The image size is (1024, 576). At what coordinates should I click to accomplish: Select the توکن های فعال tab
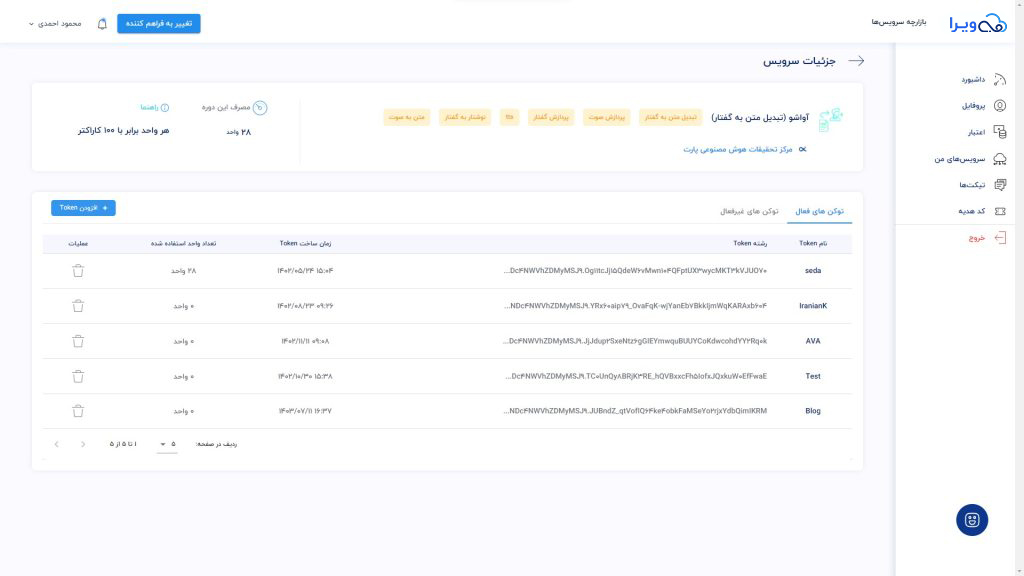[820, 211]
